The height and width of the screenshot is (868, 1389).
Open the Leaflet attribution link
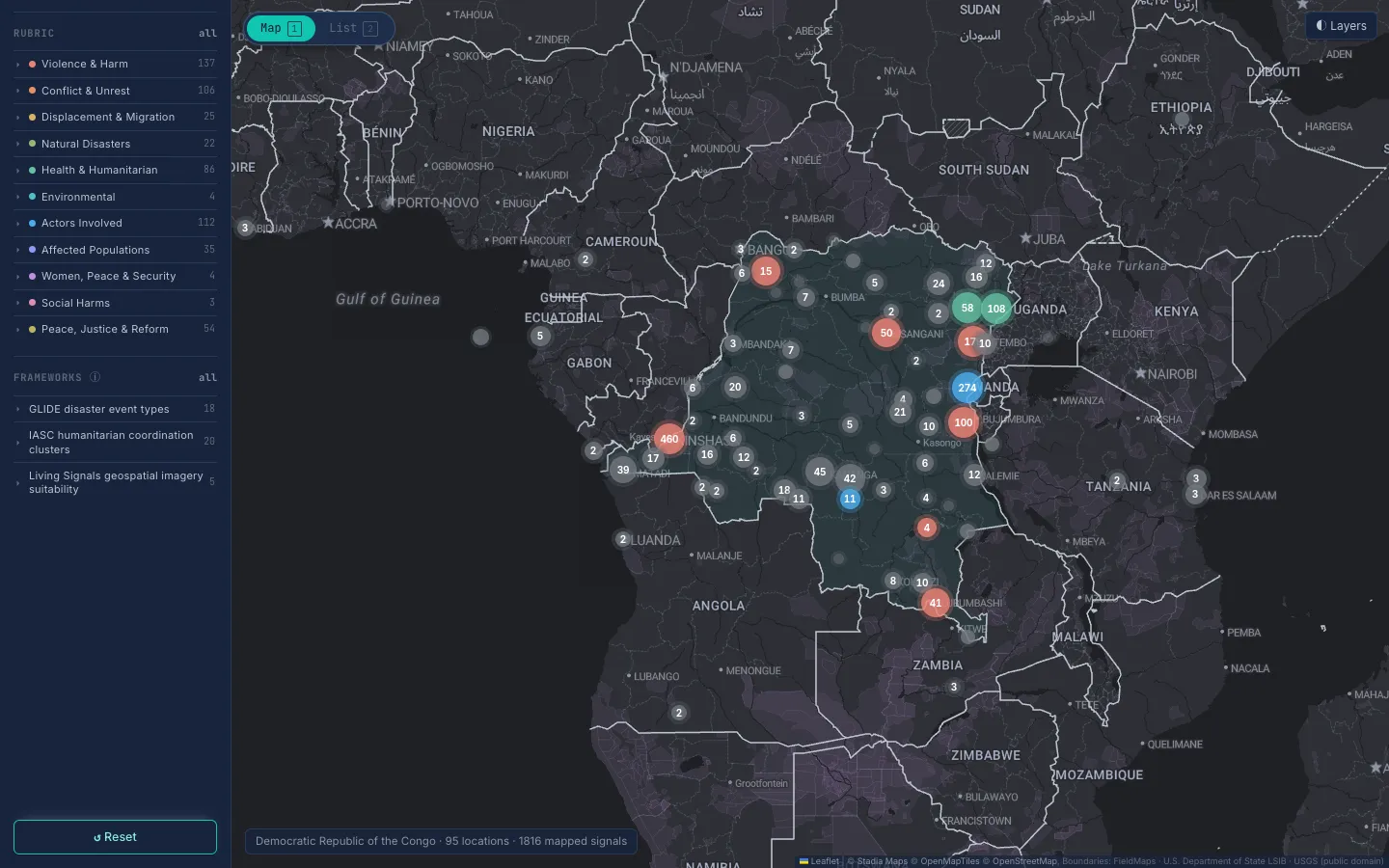tap(820, 861)
